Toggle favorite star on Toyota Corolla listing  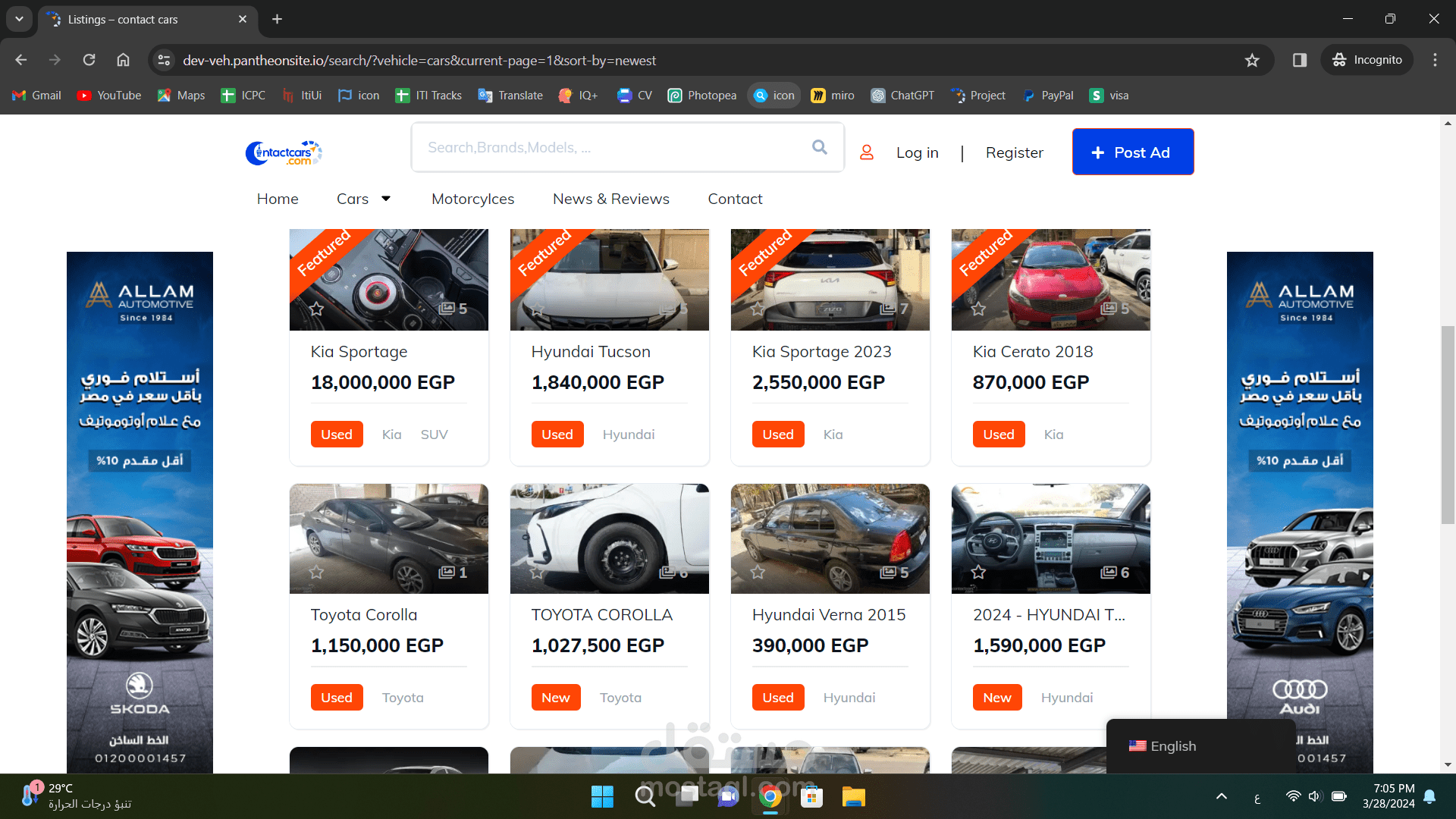click(317, 572)
